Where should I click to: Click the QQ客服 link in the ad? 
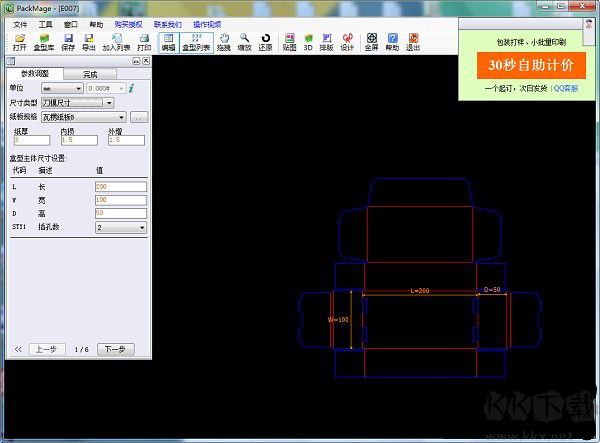(x=565, y=88)
